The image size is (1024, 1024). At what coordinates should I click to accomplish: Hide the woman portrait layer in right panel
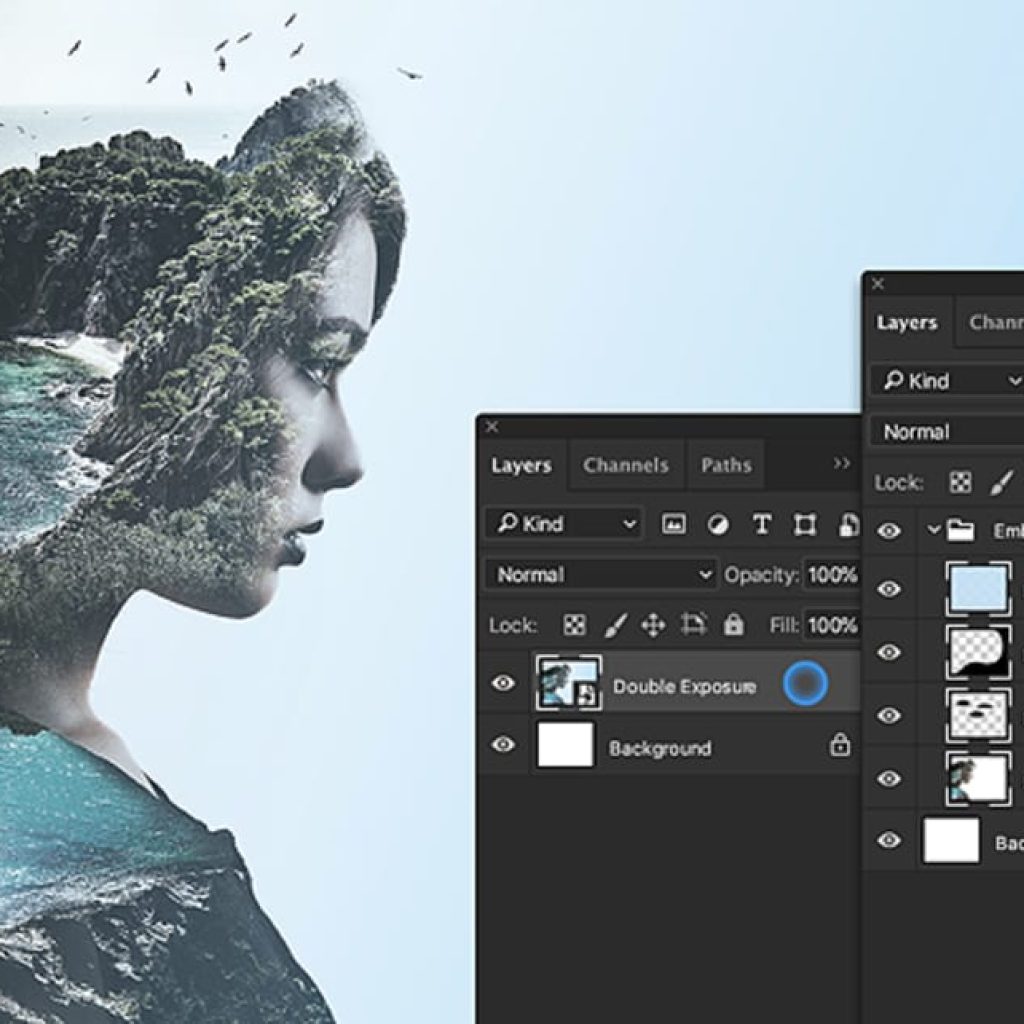[x=888, y=778]
